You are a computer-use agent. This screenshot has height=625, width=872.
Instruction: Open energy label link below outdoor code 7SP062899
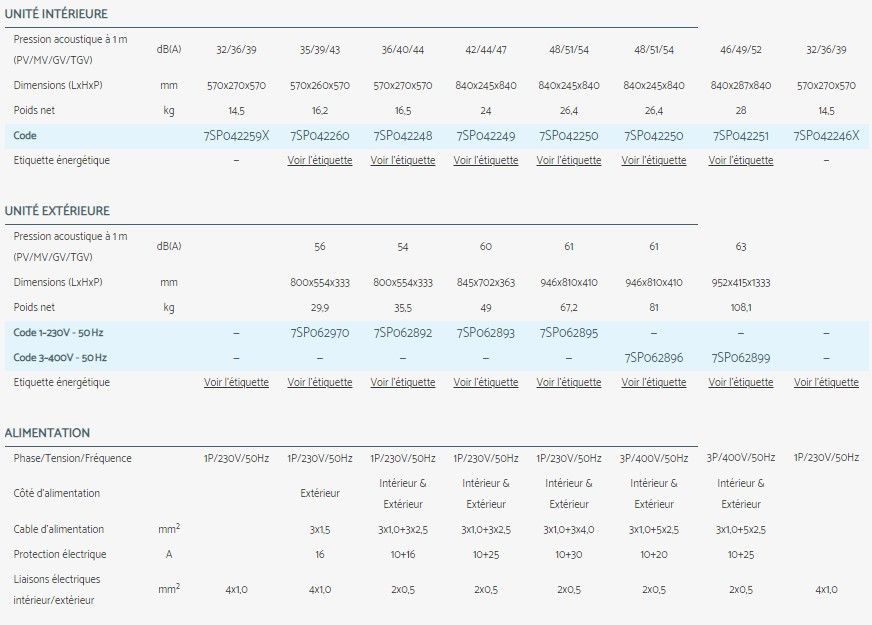[741, 382]
